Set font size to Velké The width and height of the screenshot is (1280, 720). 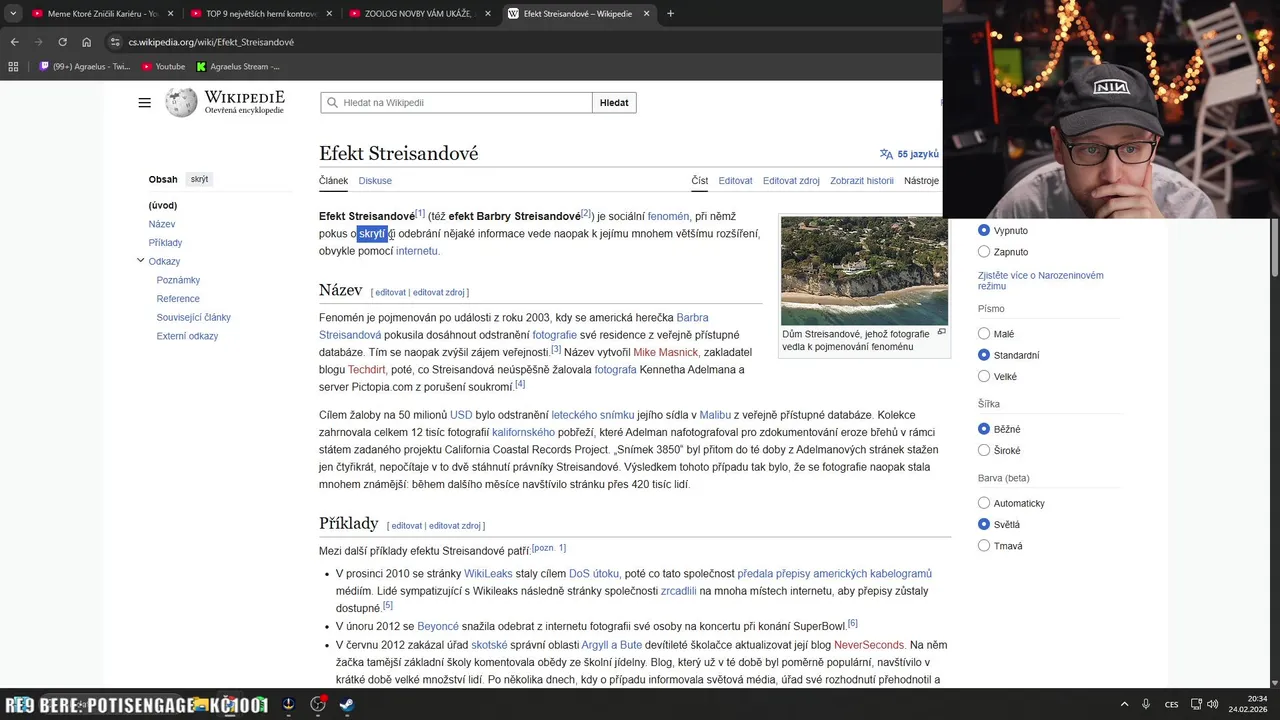(984, 377)
